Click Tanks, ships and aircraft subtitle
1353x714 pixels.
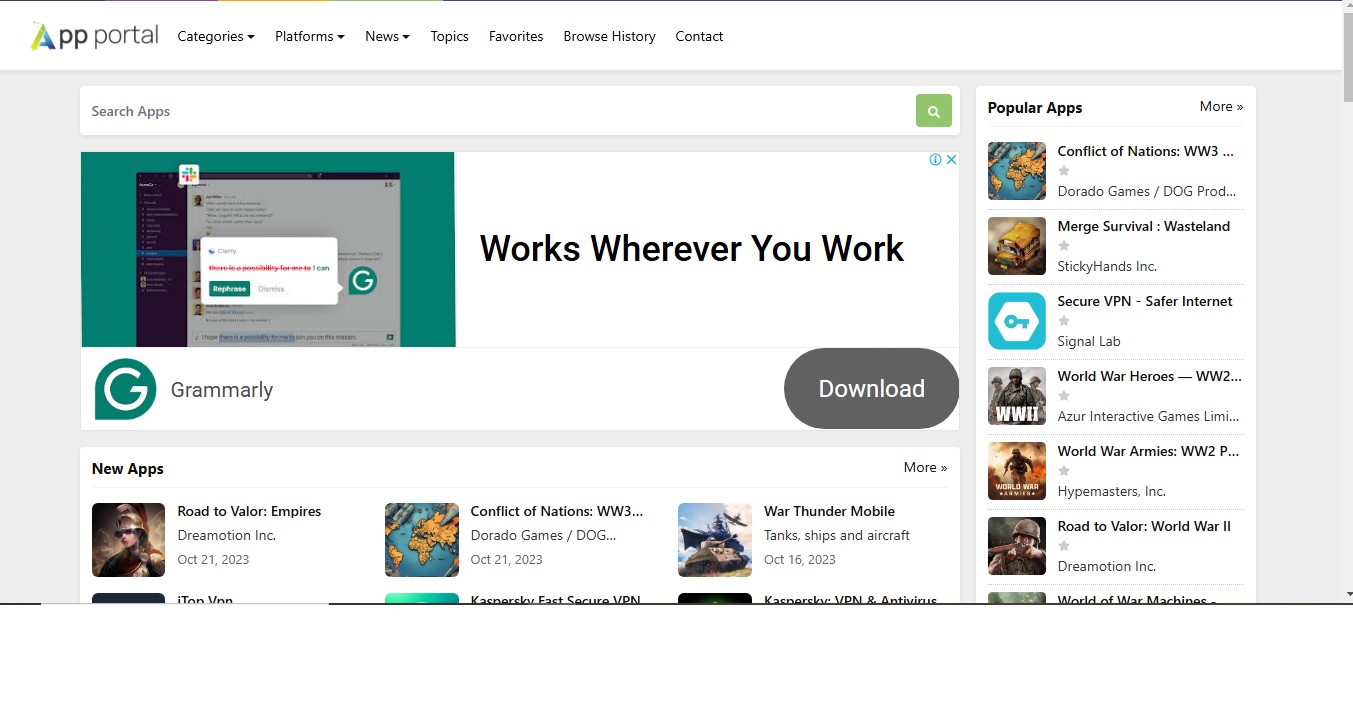point(837,535)
